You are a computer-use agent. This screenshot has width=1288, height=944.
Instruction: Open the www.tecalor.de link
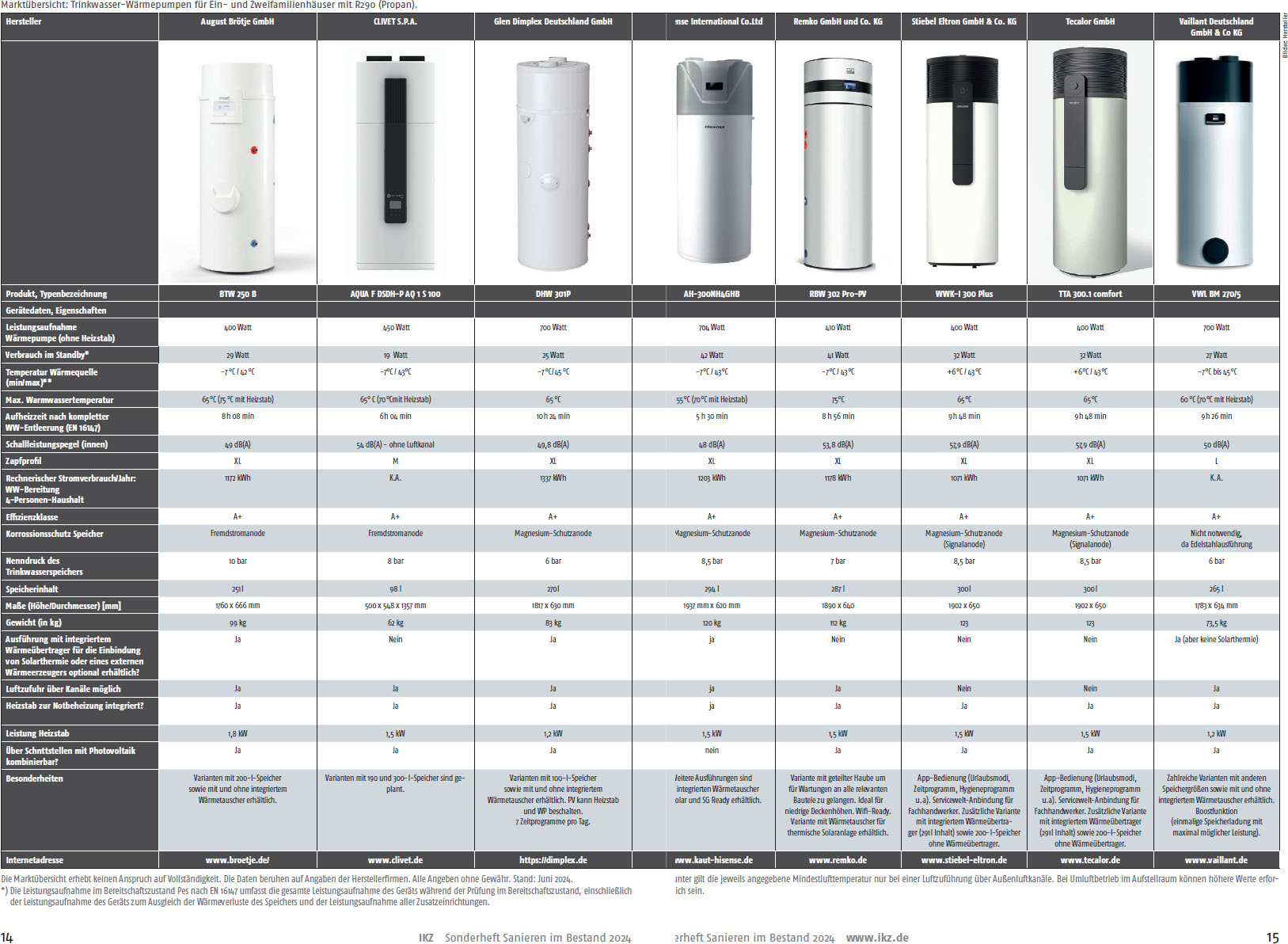1090,860
